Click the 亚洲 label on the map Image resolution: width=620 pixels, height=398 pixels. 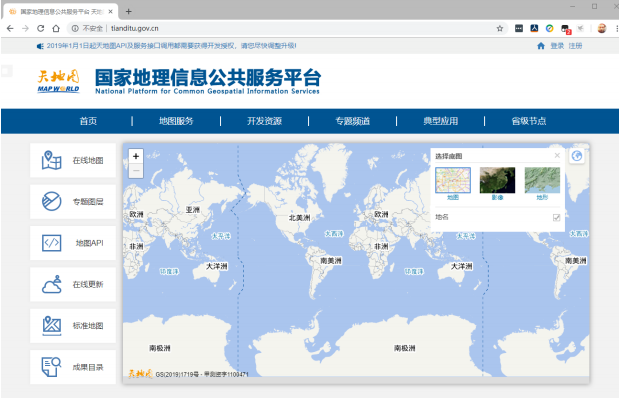(x=193, y=209)
